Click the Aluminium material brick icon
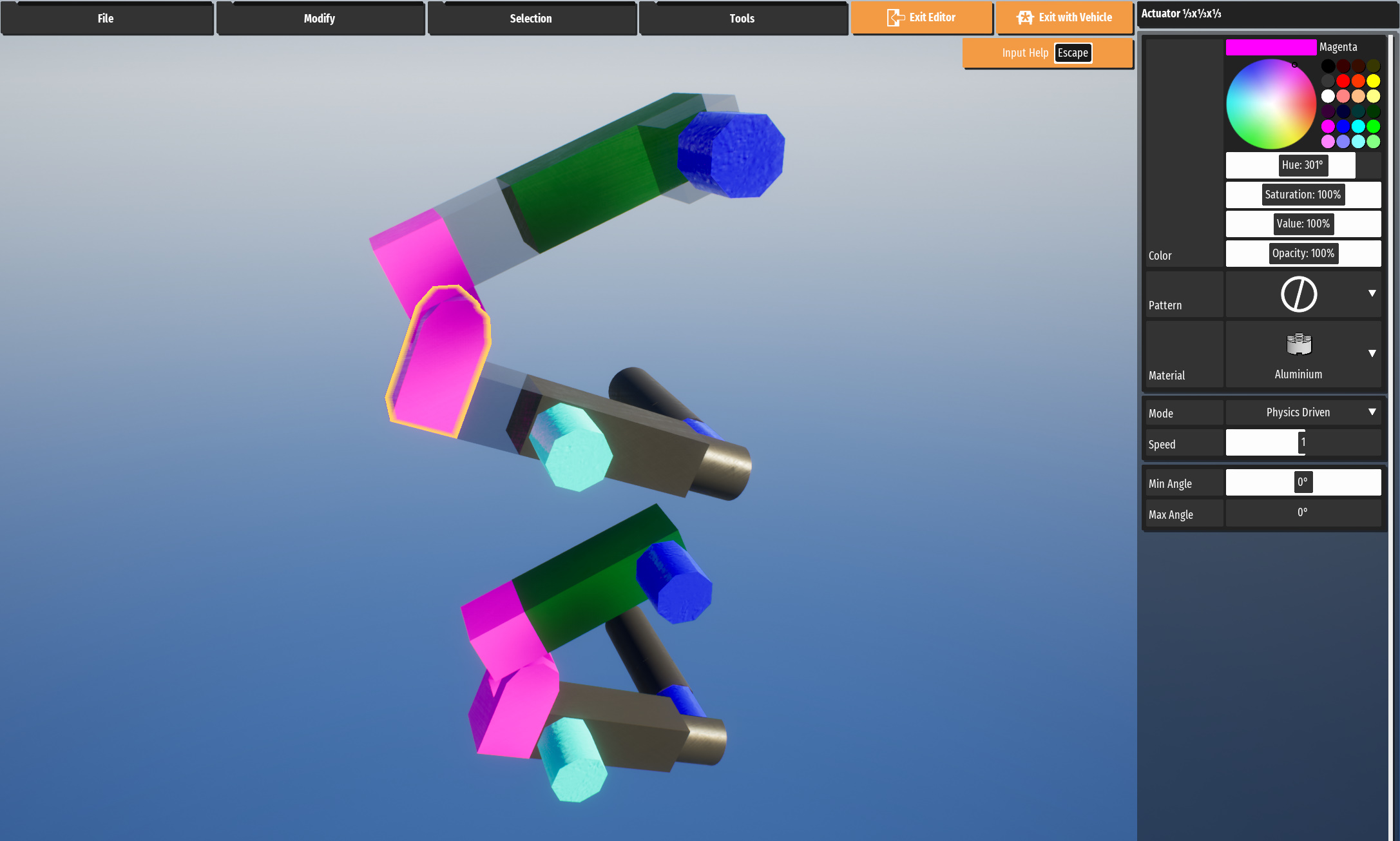Screen dimensions: 1400x841 [1298, 345]
